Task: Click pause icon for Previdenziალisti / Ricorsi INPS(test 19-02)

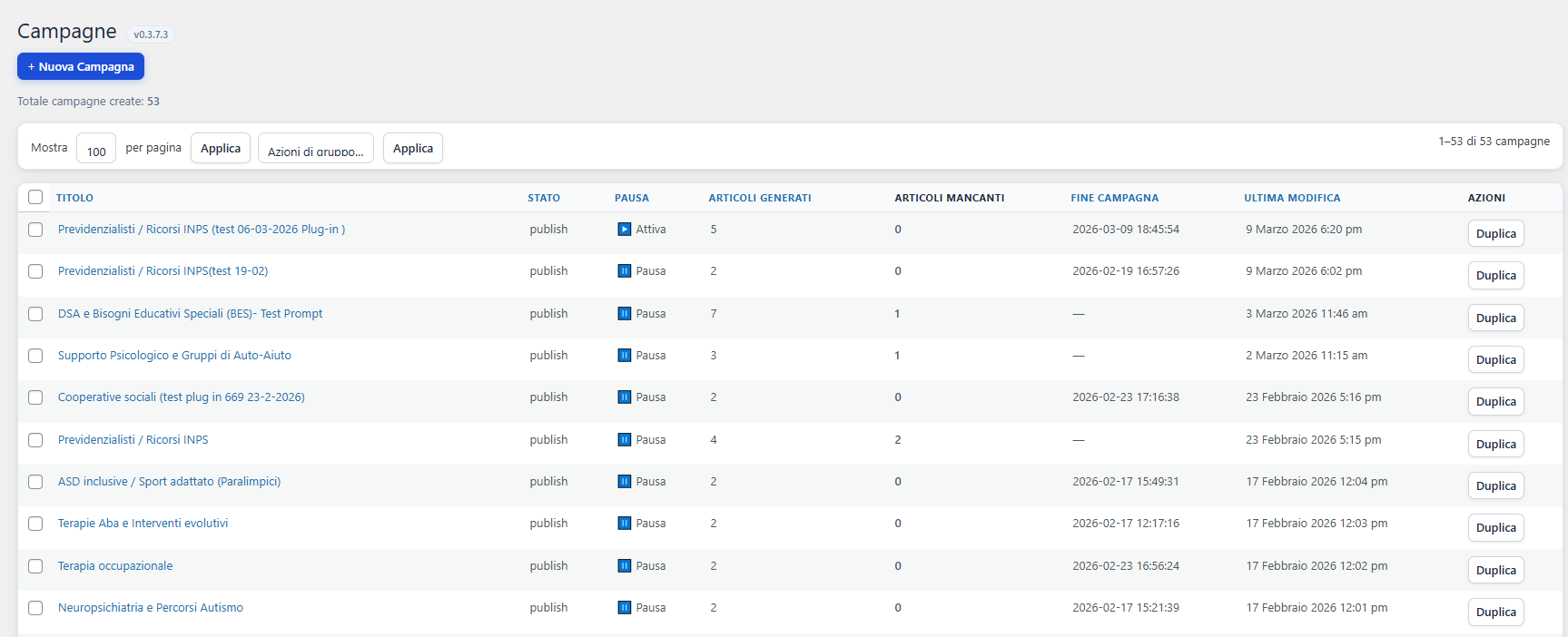Action: tap(625, 271)
